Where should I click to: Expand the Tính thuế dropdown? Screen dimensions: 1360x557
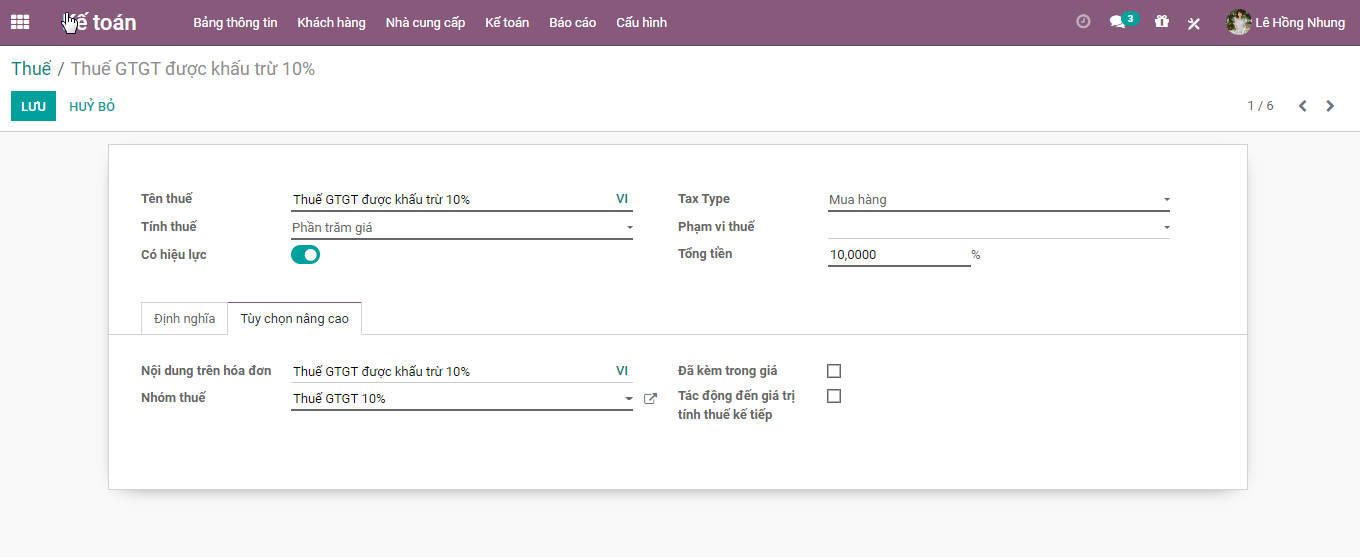pyautogui.click(x=461, y=228)
